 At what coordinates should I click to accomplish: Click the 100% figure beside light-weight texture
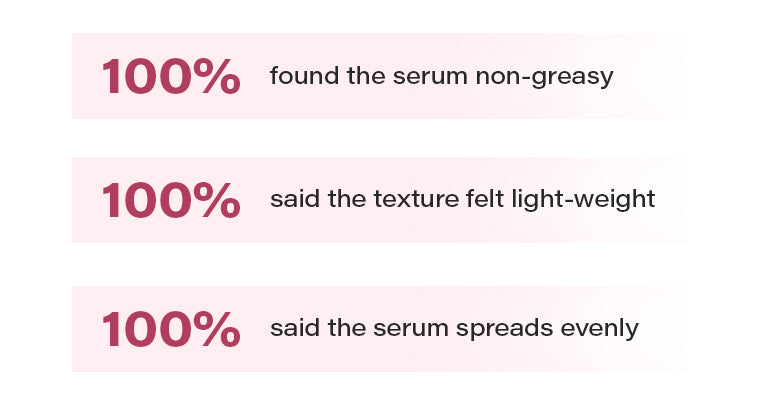(171, 200)
